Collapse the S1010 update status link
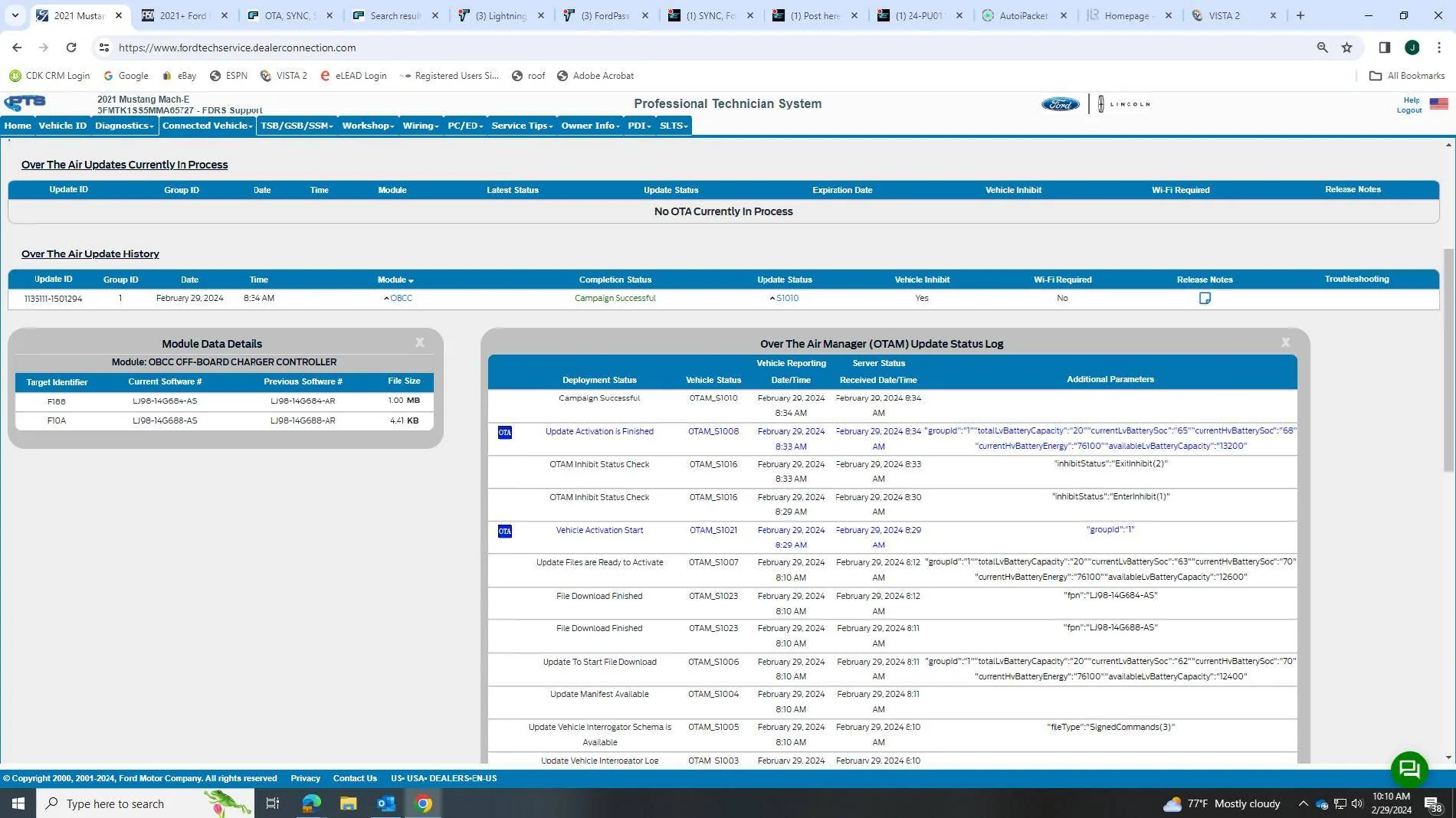 coord(784,298)
